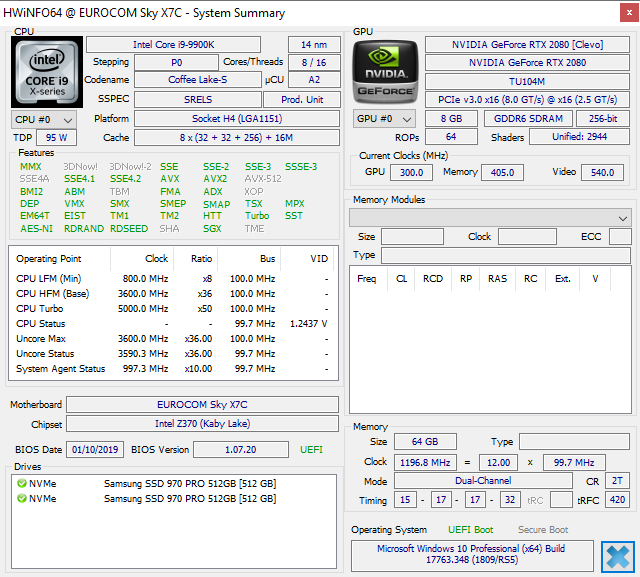Click the VID column header
This screenshot has width=640, height=577.
pyautogui.click(x=307, y=259)
